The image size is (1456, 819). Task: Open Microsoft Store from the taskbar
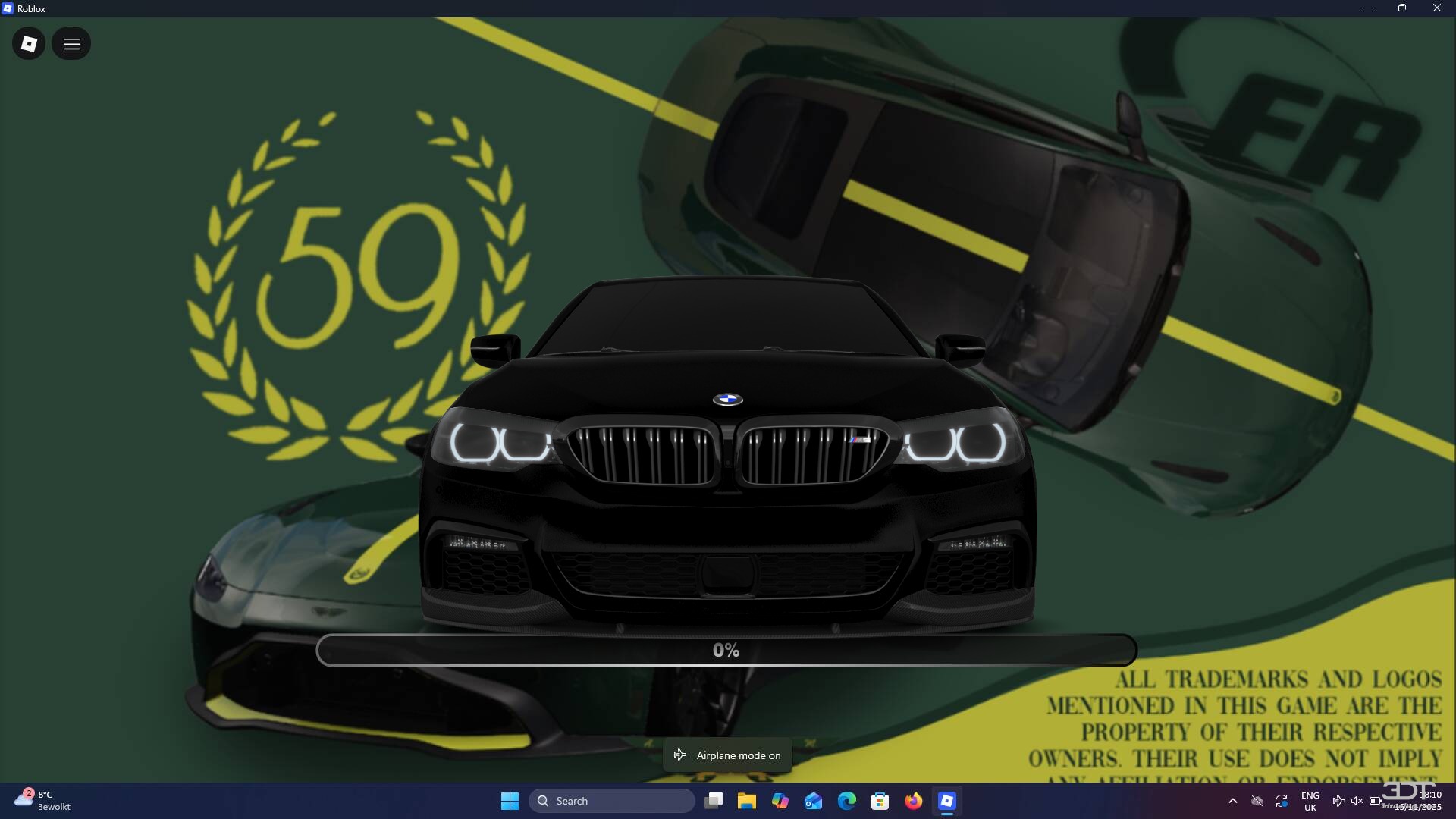pos(880,801)
